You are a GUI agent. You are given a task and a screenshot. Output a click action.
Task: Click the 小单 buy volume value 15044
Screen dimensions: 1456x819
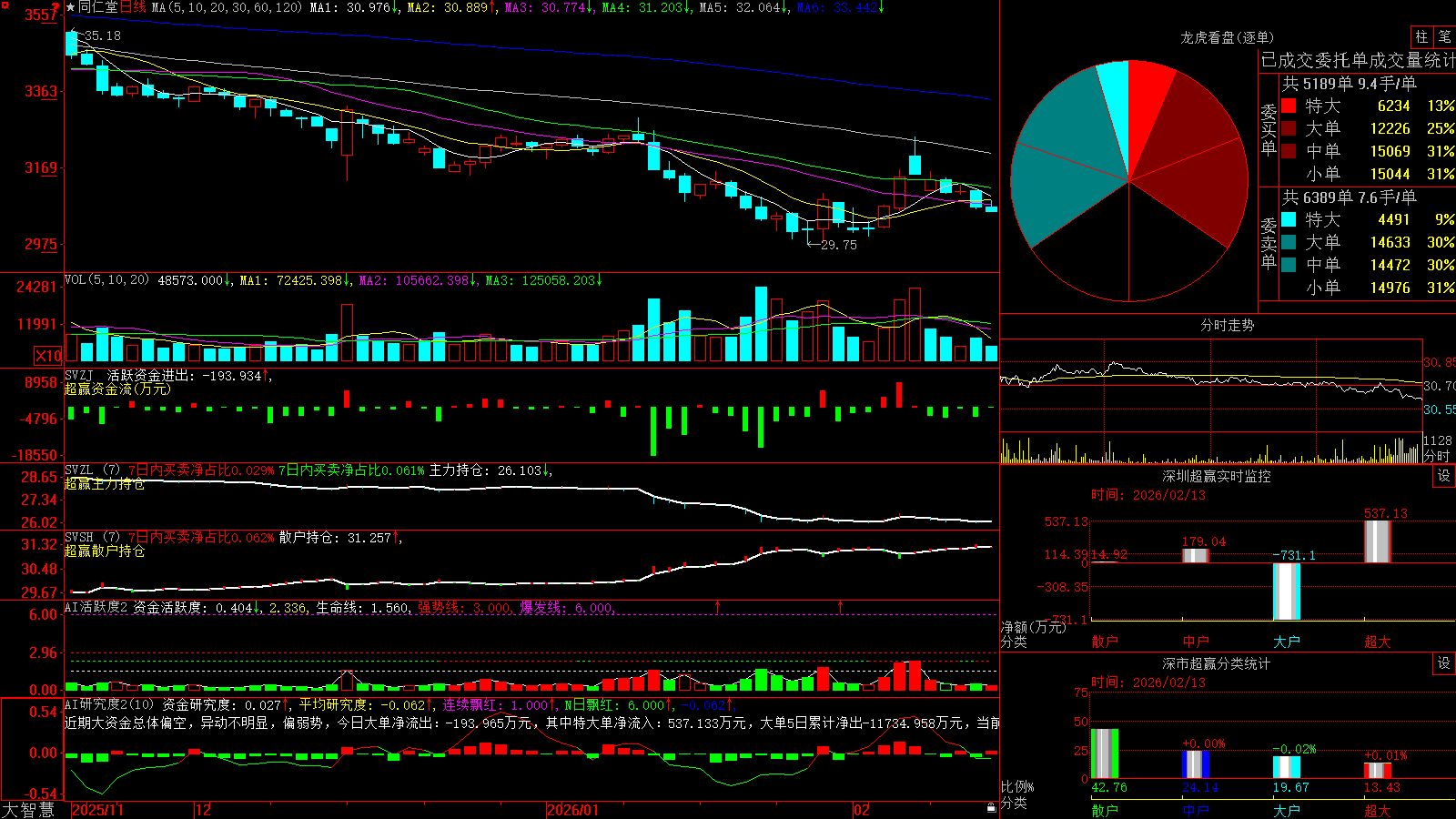coord(1390,174)
